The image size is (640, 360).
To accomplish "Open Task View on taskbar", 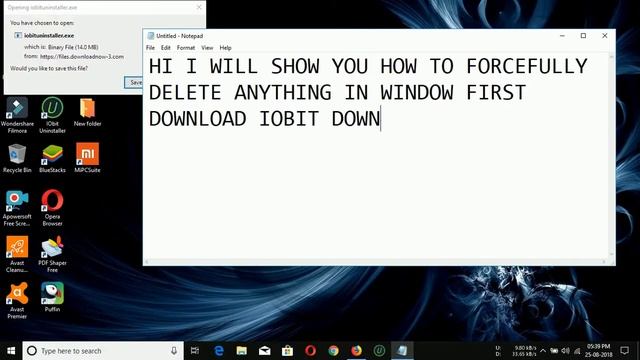I will coord(195,351).
